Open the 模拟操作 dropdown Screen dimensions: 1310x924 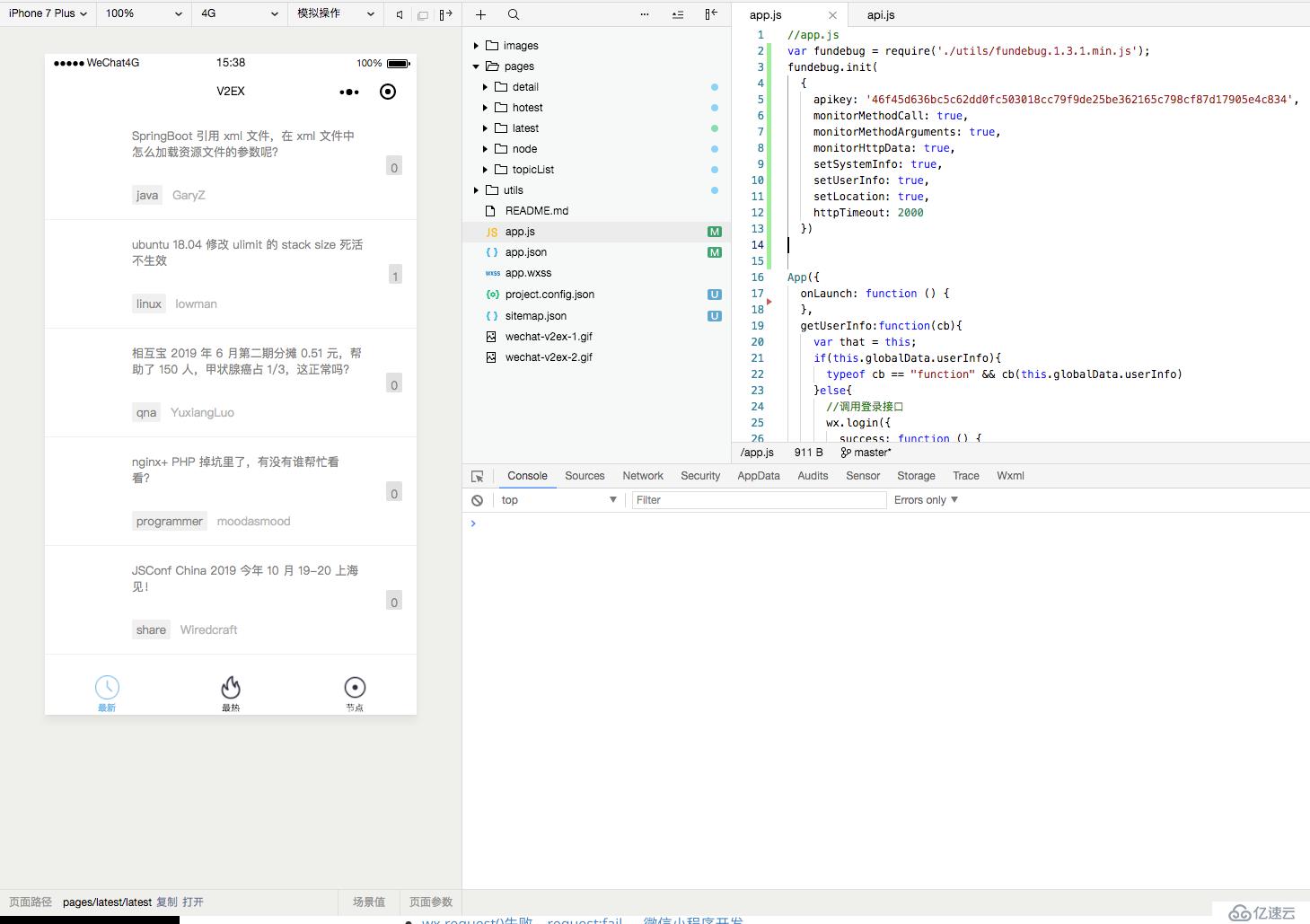tap(336, 13)
